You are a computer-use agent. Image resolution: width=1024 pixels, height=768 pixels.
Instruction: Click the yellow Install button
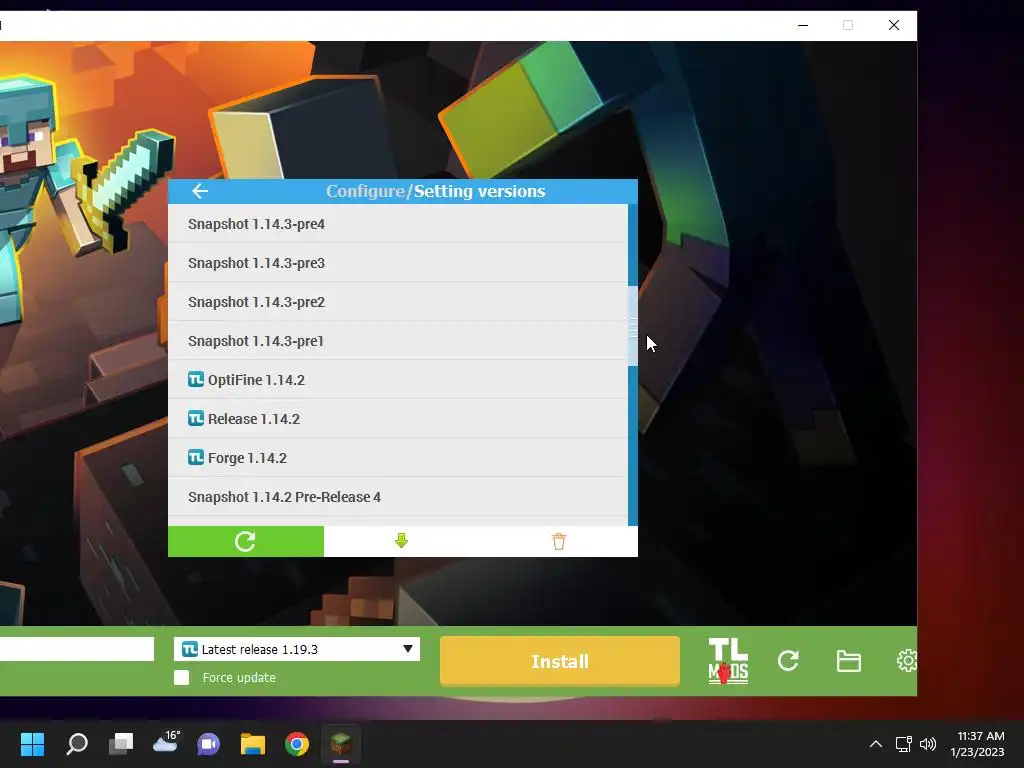[x=560, y=662]
